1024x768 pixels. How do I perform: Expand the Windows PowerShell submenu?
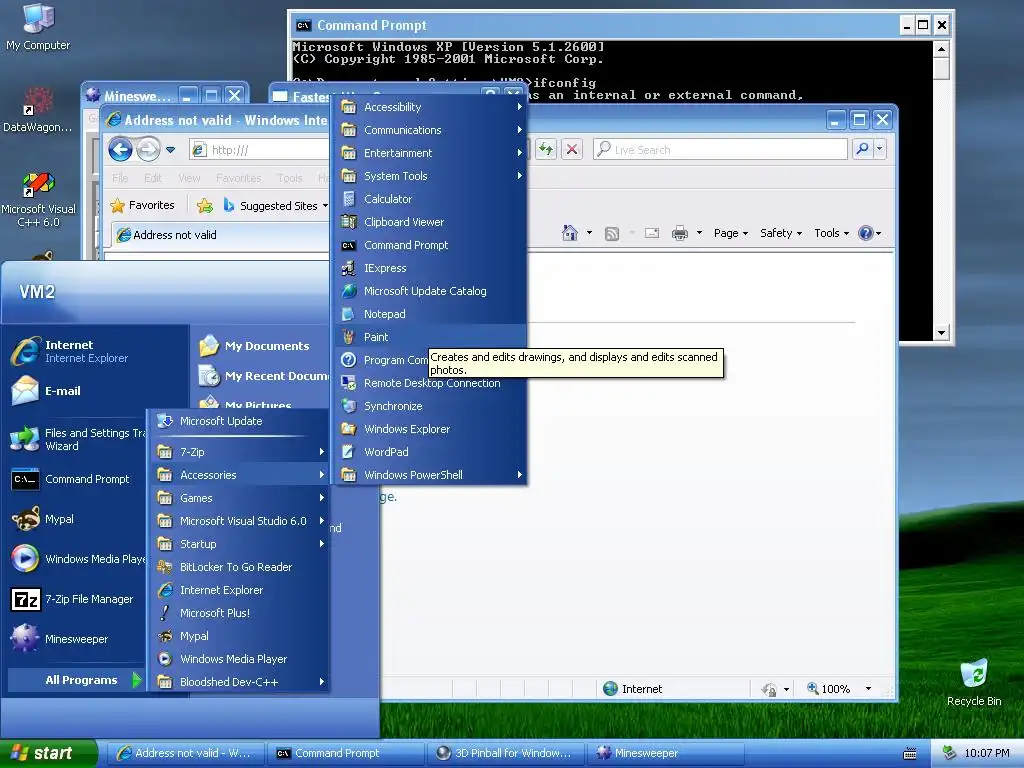[430, 475]
